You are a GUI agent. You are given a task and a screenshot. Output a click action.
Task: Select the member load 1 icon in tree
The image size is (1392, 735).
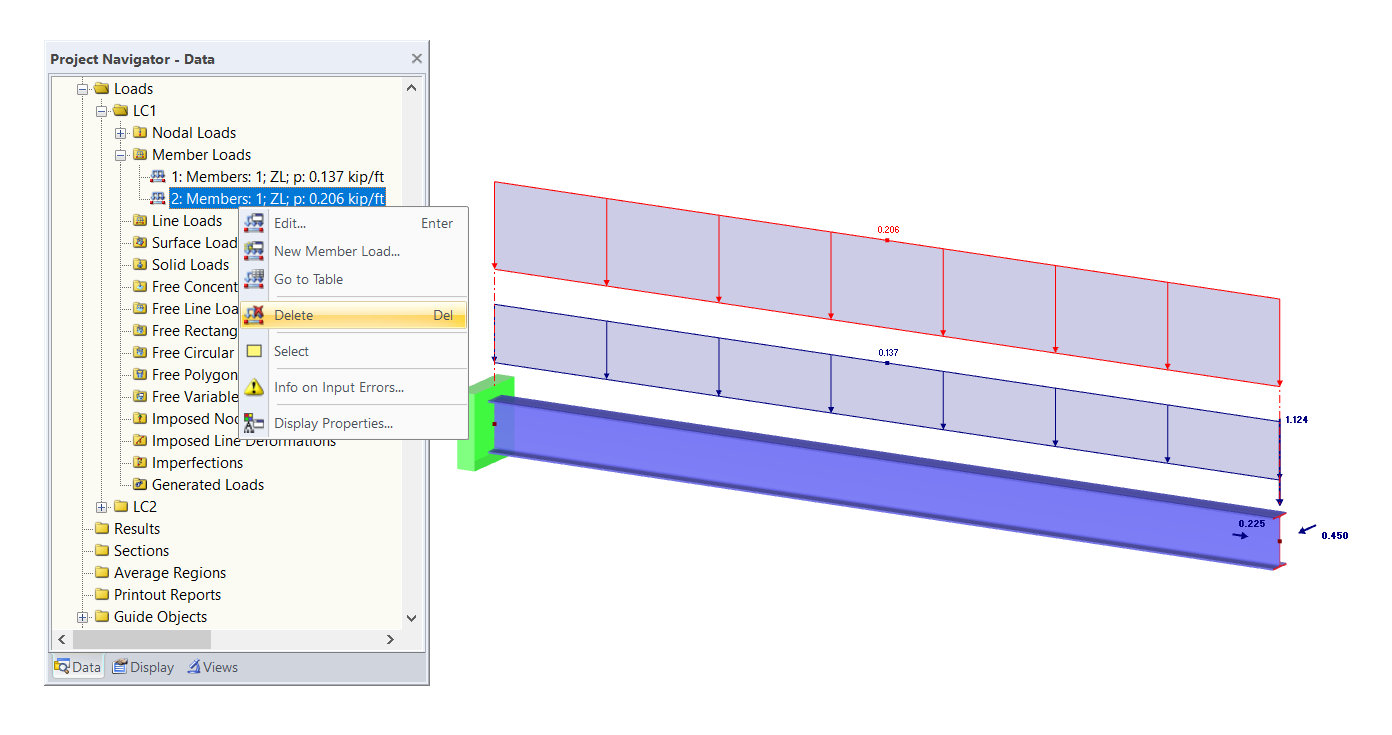[157, 176]
